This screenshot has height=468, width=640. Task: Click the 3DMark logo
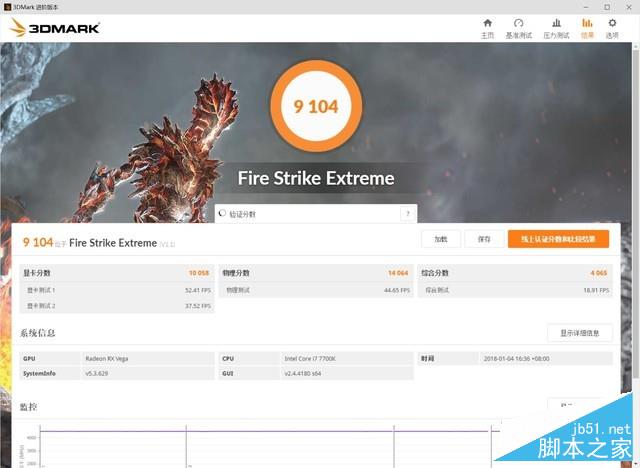point(54,28)
